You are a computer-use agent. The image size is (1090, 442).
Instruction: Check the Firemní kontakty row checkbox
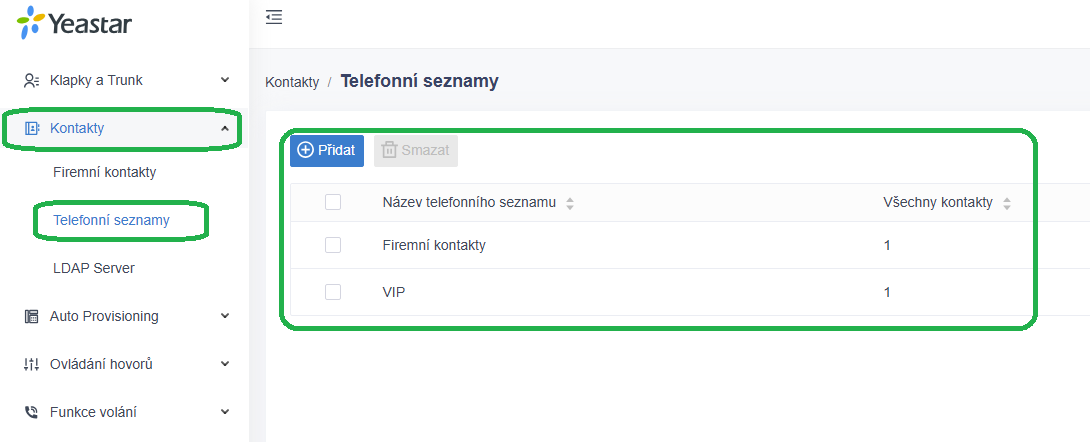[333, 245]
